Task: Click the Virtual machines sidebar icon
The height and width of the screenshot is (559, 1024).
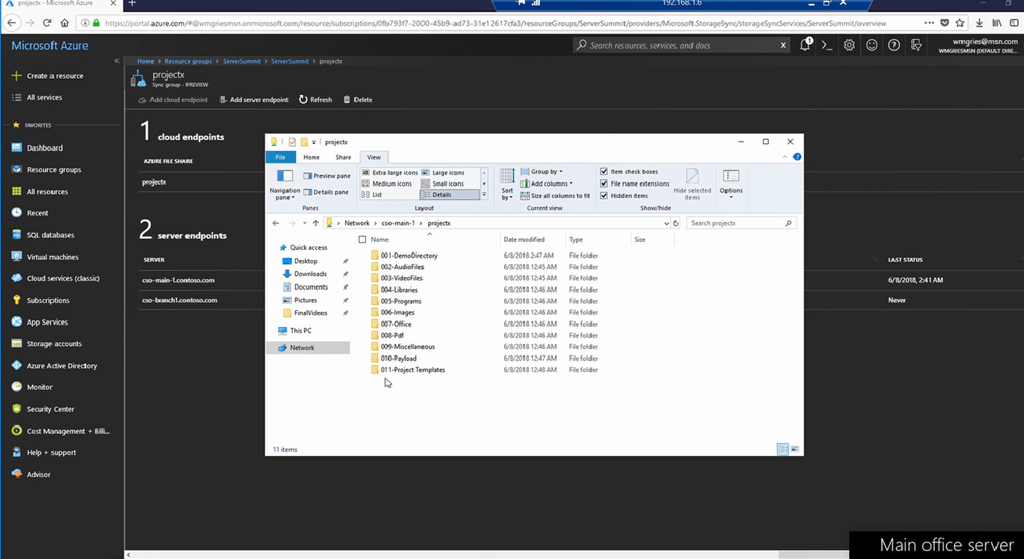Action: 17,257
